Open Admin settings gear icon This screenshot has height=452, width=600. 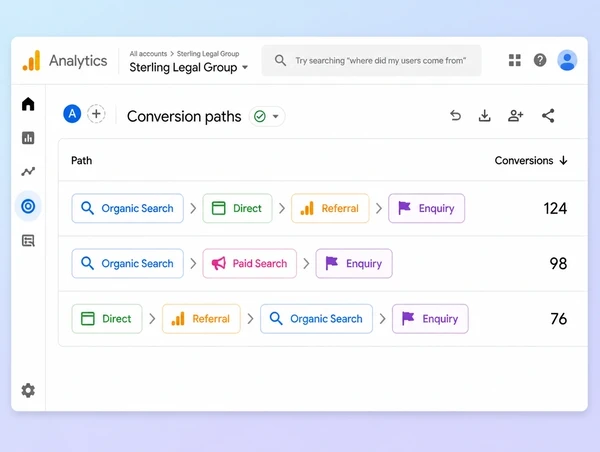28,390
